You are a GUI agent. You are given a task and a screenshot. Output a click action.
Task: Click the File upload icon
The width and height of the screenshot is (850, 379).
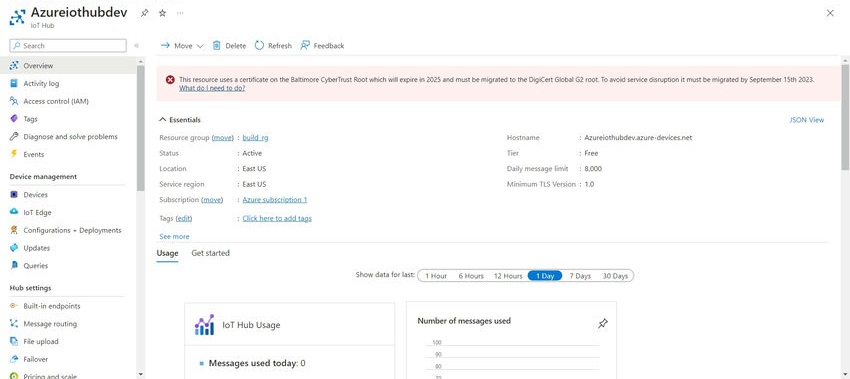click(14, 342)
